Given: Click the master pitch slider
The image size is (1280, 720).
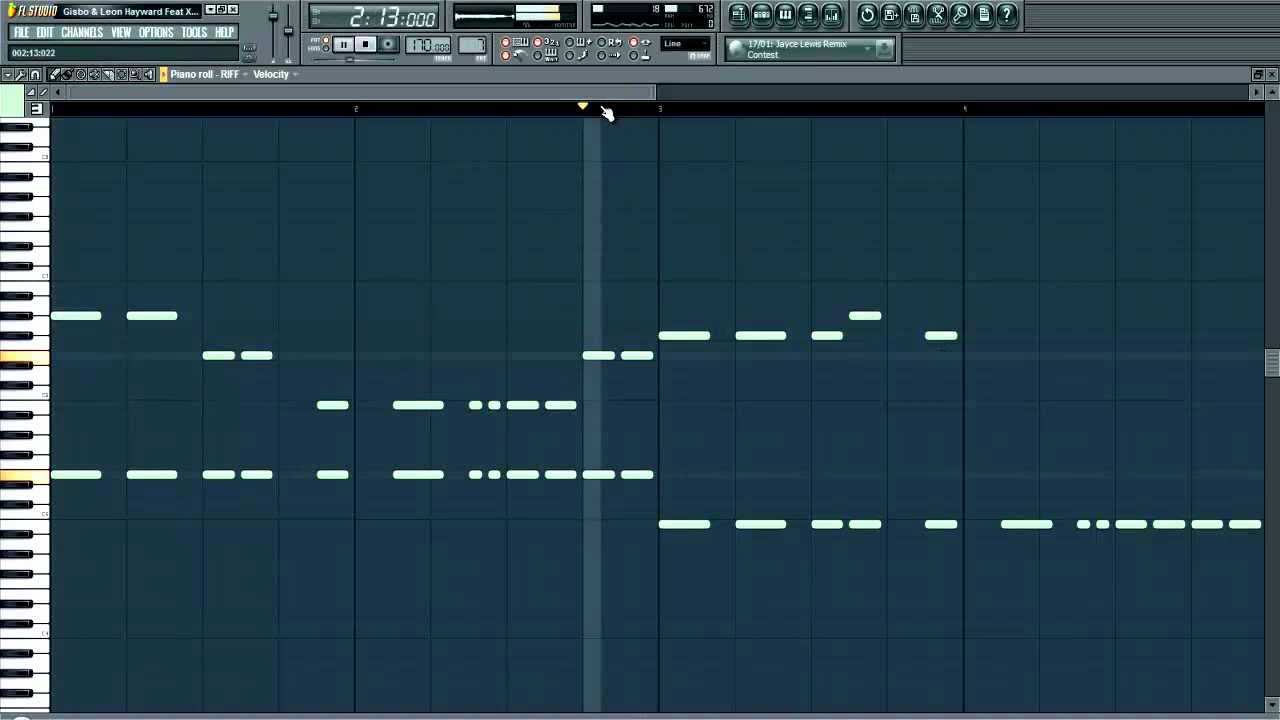Looking at the screenshot, I should pos(288,30).
